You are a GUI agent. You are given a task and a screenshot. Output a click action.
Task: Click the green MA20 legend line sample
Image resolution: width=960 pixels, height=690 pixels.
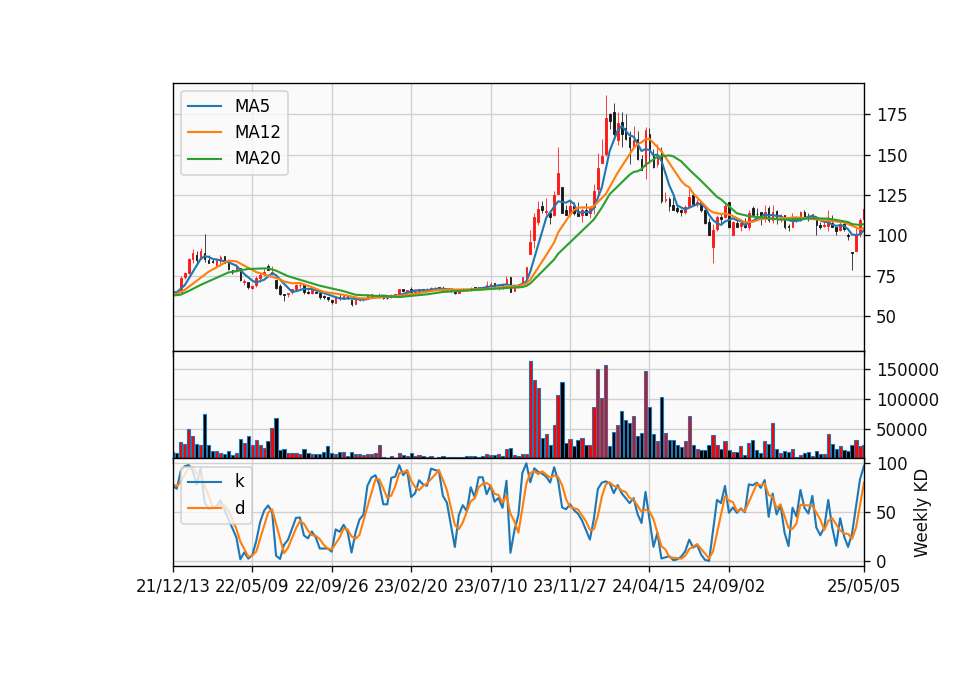coord(204,159)
